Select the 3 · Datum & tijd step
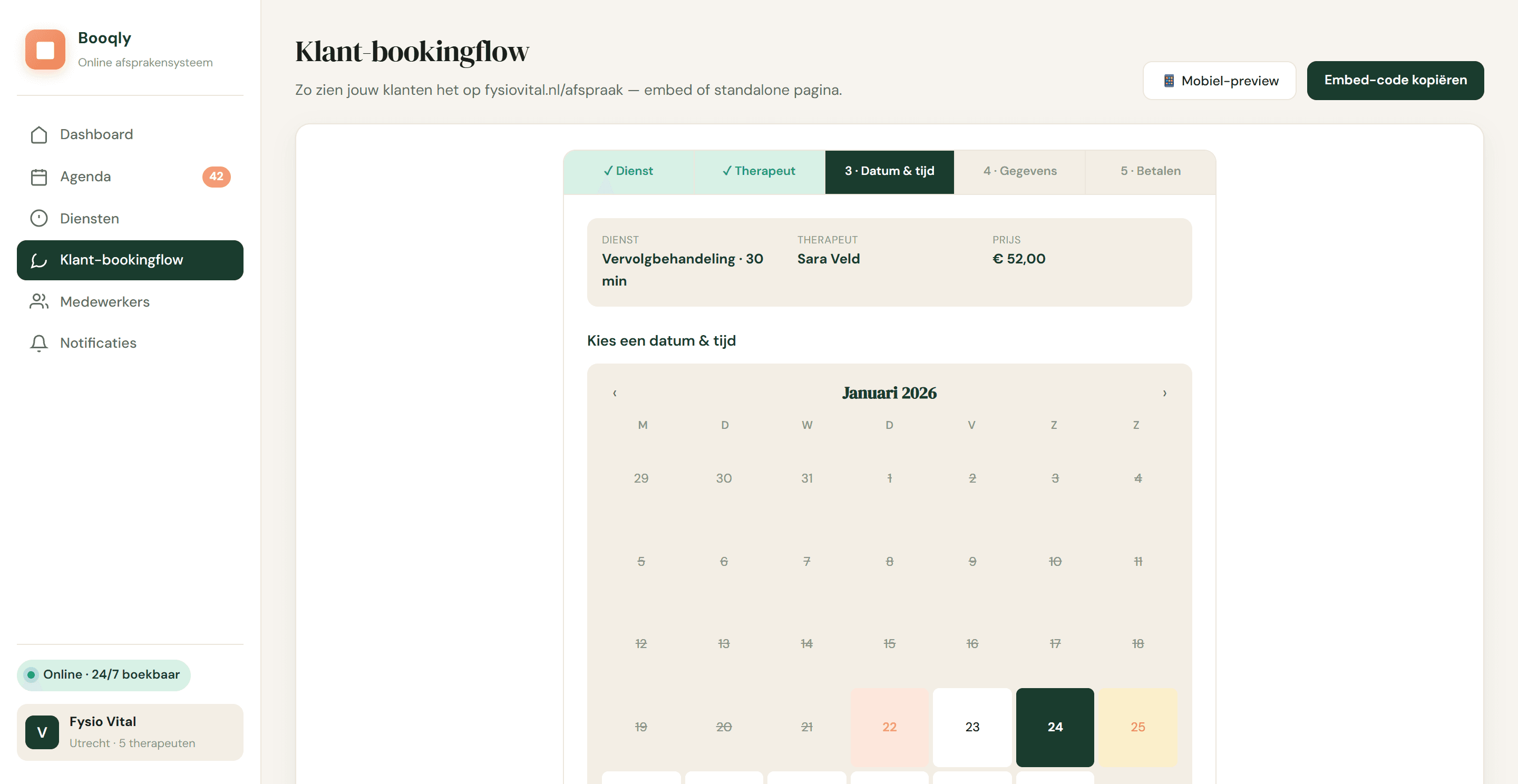The height and width of the screenshot is (784, 1518). [889, 171]
